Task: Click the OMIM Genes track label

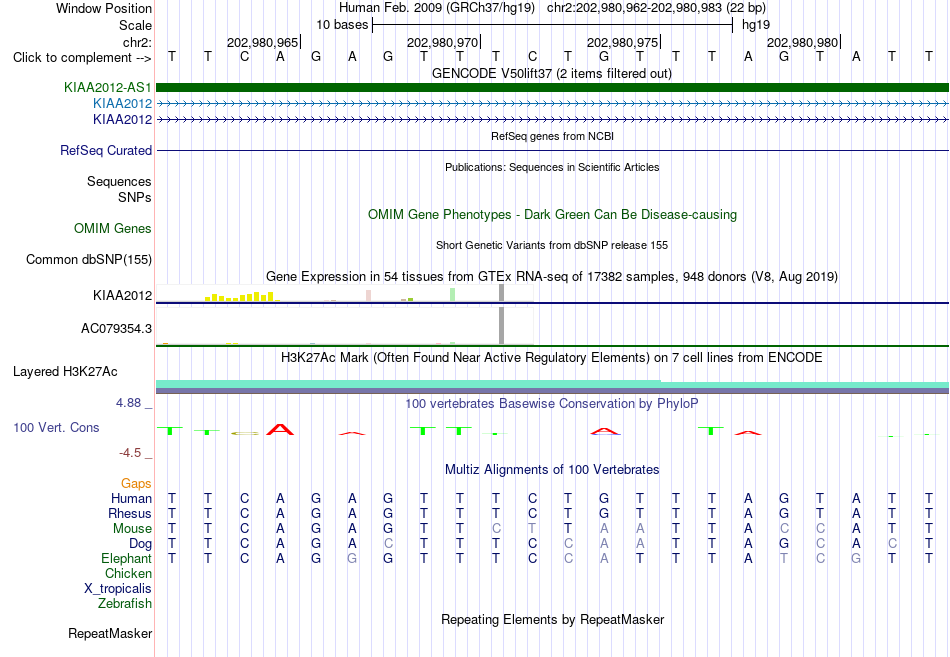Action: point(113,228)
